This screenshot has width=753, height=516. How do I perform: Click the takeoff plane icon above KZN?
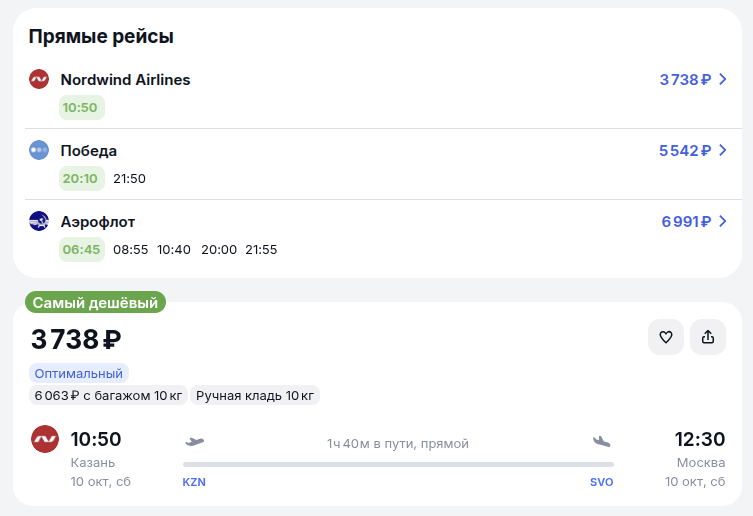coord(194,442)
